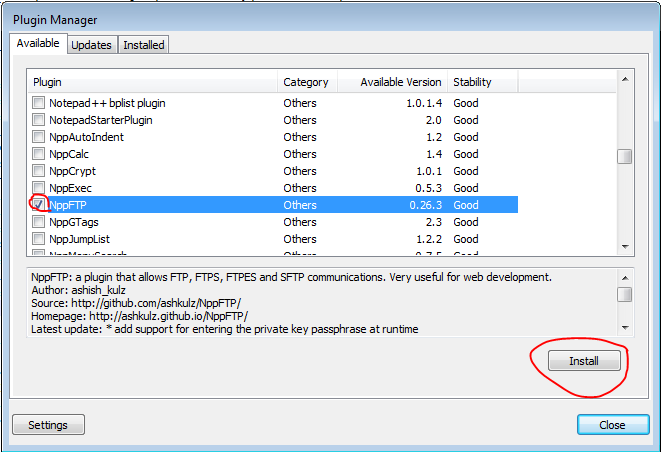
Task: Click the Install button
Action: coord(584,361)
